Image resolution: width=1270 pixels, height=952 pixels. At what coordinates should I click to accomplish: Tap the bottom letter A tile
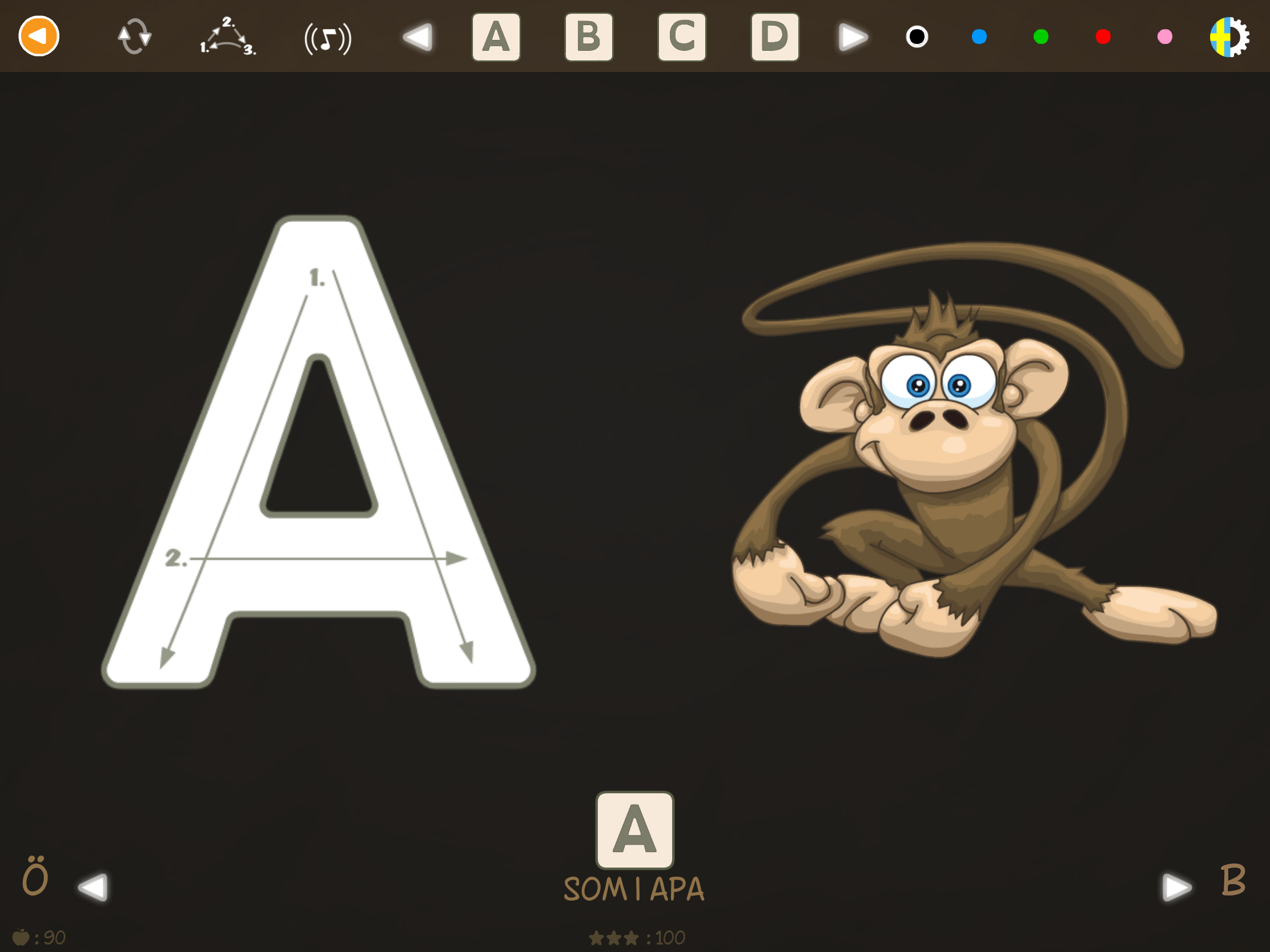pos(634,830)
